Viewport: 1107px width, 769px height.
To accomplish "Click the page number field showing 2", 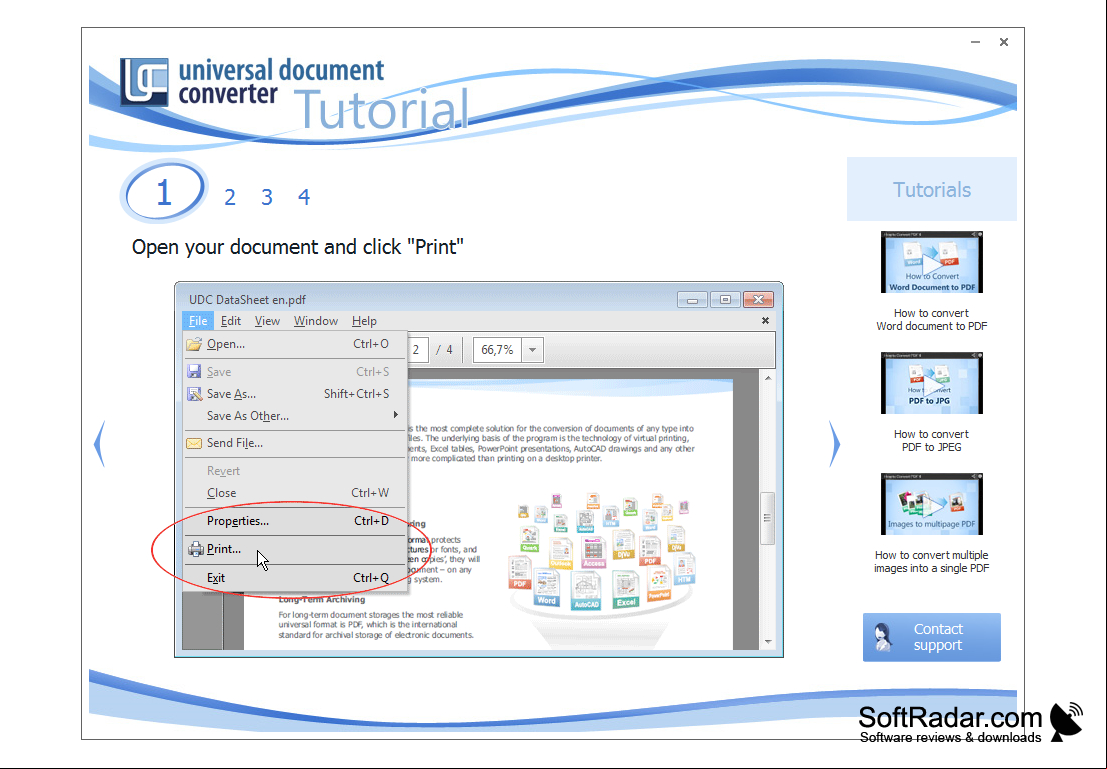I will click(x=417, y=350).
